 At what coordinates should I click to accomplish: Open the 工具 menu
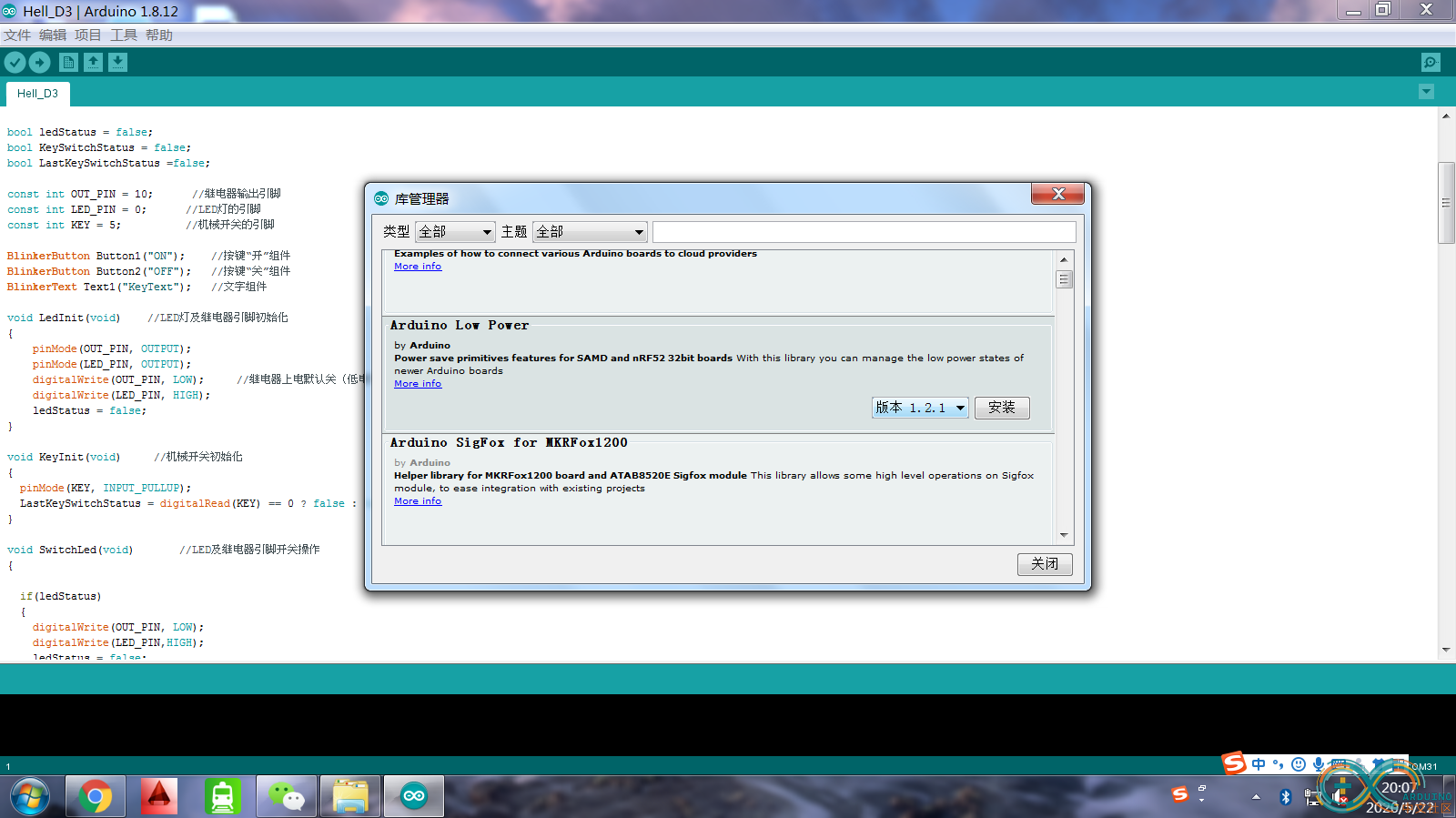(x=124, y=35)
